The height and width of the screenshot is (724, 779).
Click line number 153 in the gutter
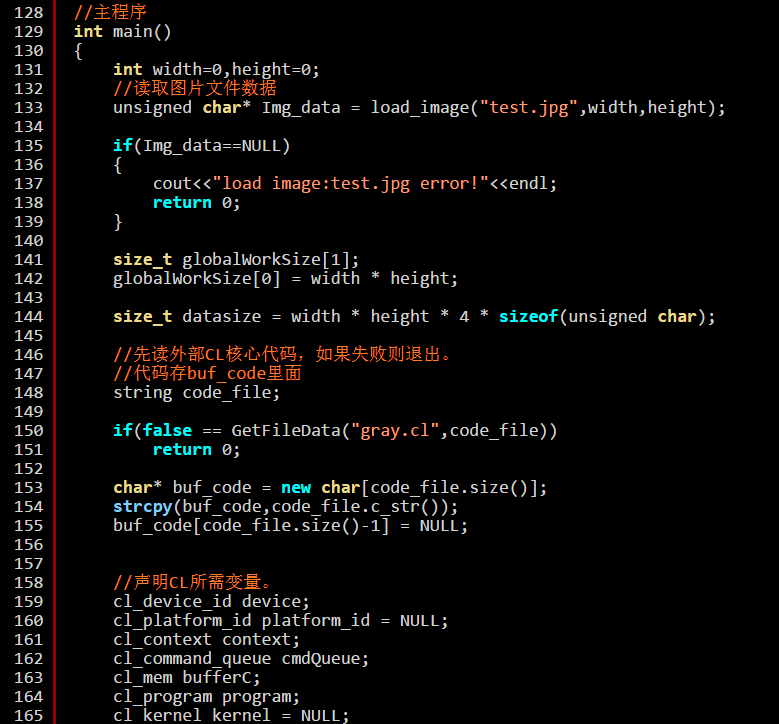pos(28,487)
